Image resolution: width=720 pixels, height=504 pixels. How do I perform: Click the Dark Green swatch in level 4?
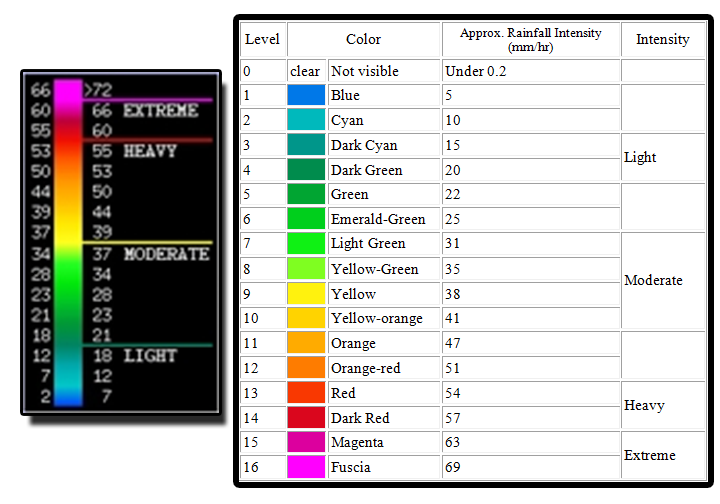tap(306, 170)
